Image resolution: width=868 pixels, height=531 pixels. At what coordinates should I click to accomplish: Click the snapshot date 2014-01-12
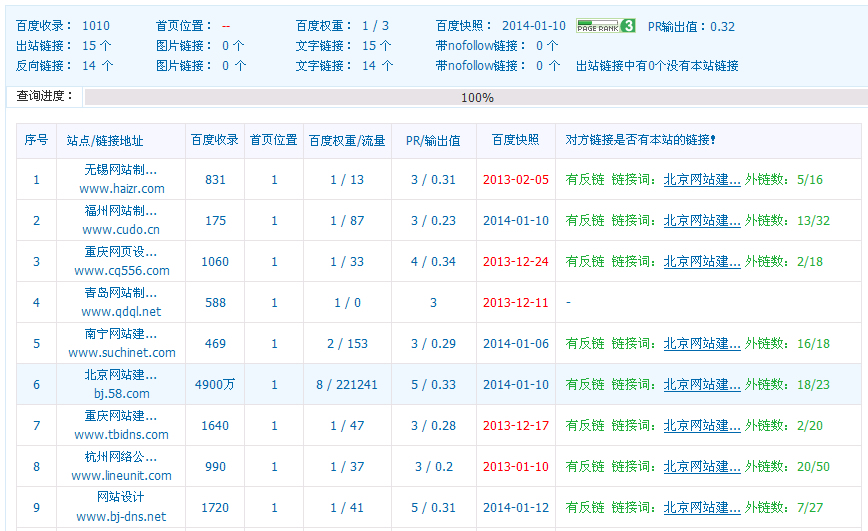(516, 508)
